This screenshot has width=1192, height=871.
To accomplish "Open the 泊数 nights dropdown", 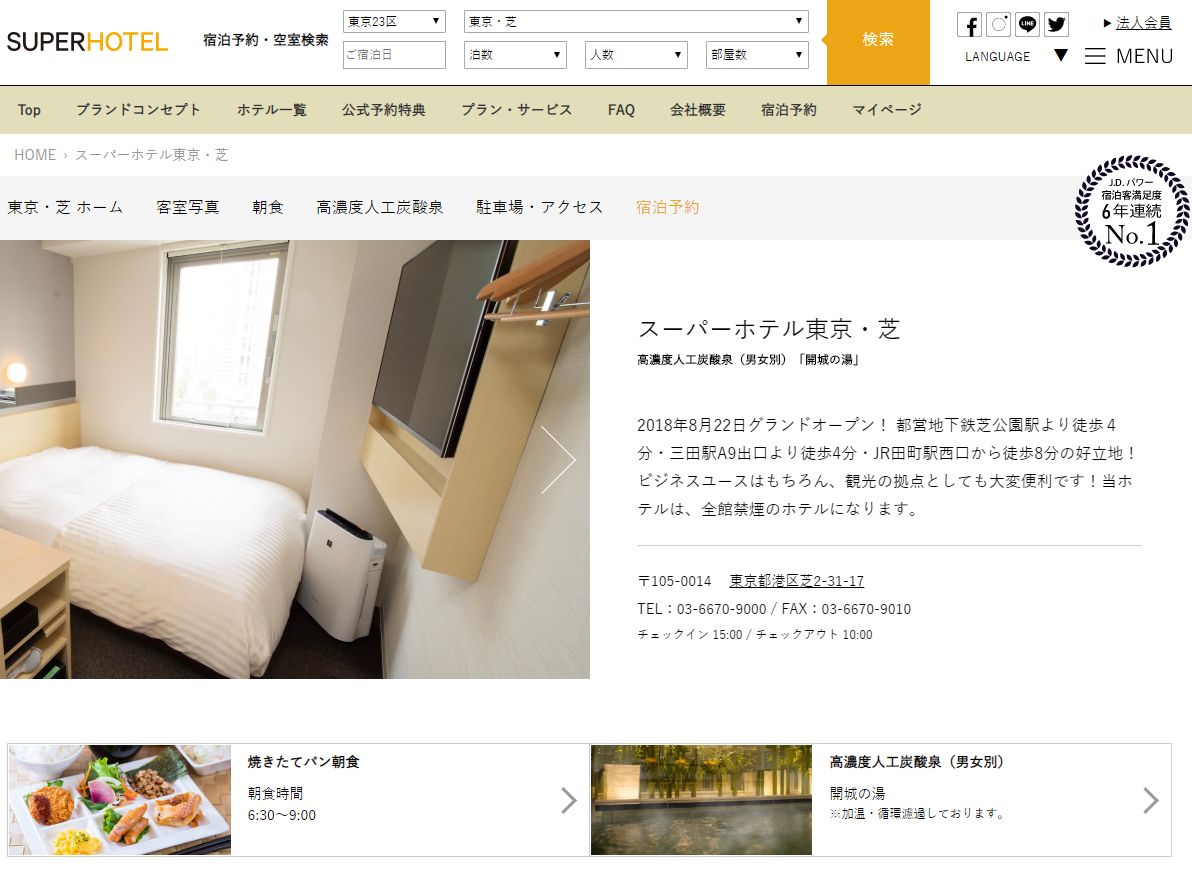I will point(515,55).
